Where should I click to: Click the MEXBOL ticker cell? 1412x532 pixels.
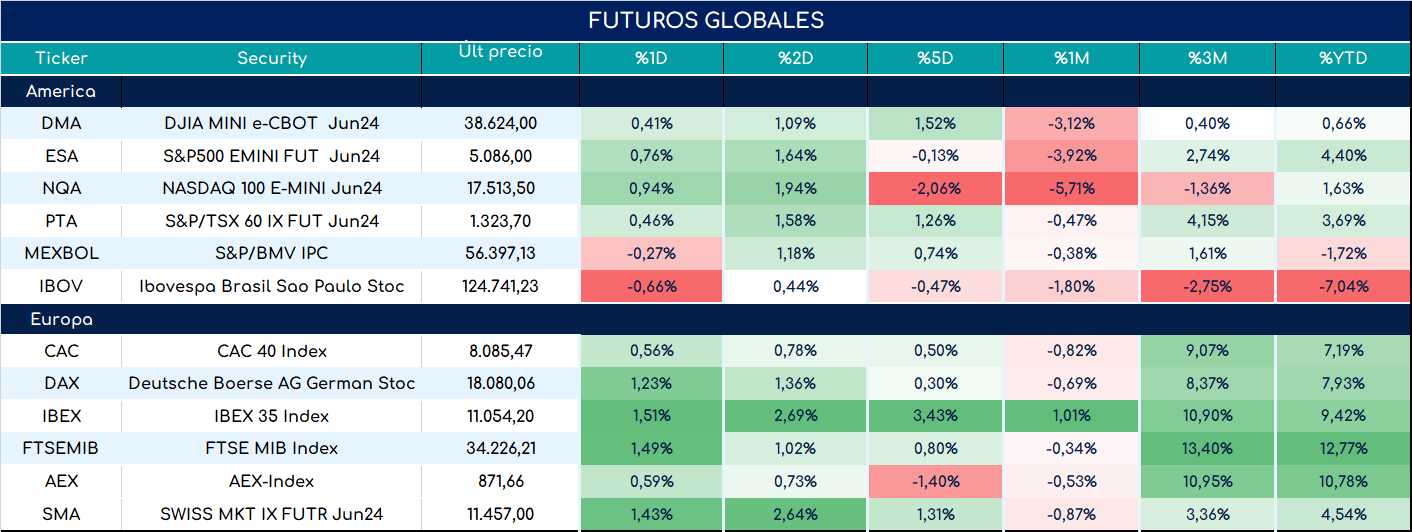pos(61,254)
